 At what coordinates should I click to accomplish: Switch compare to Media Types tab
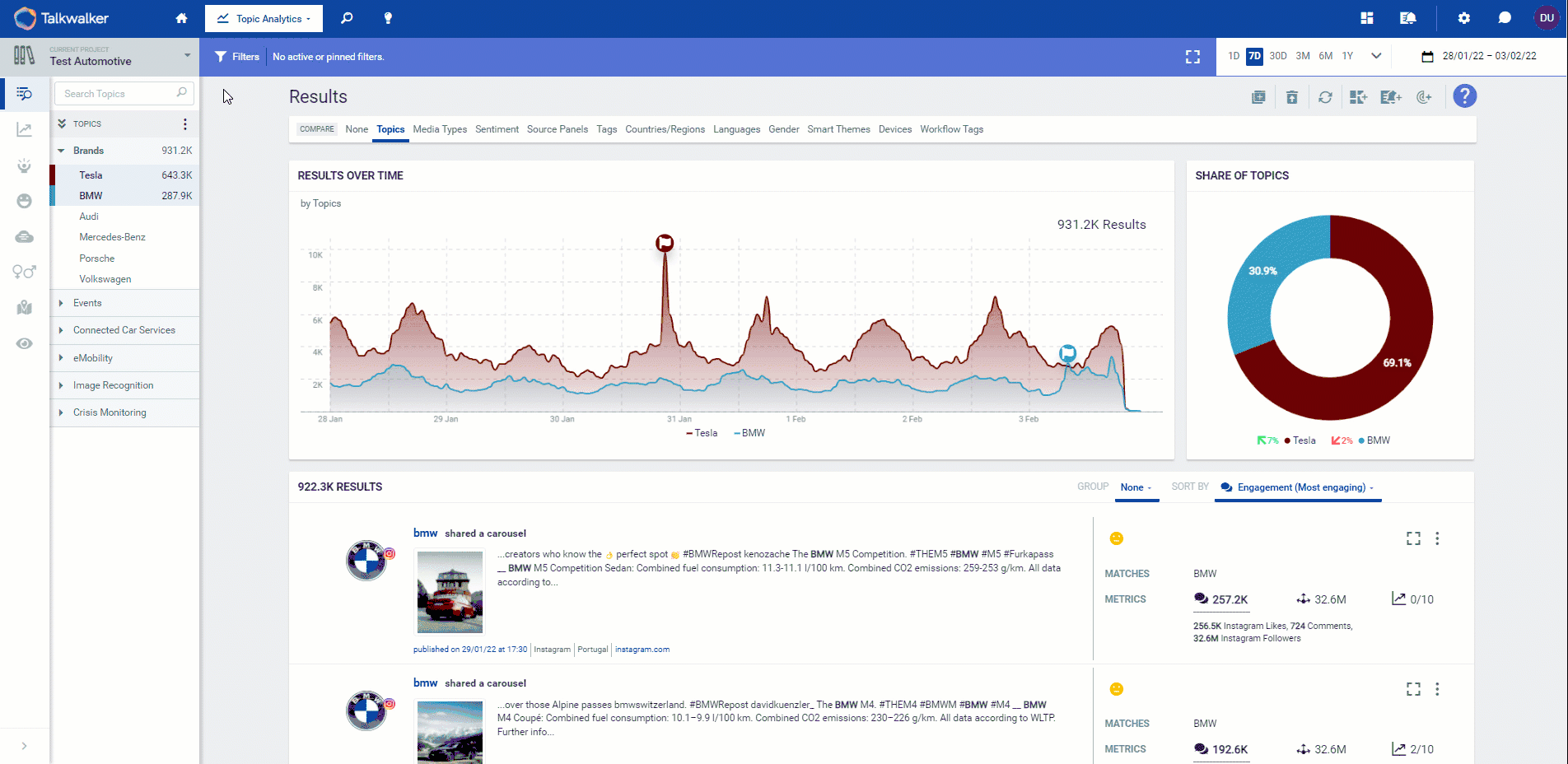tap(440, 129)
